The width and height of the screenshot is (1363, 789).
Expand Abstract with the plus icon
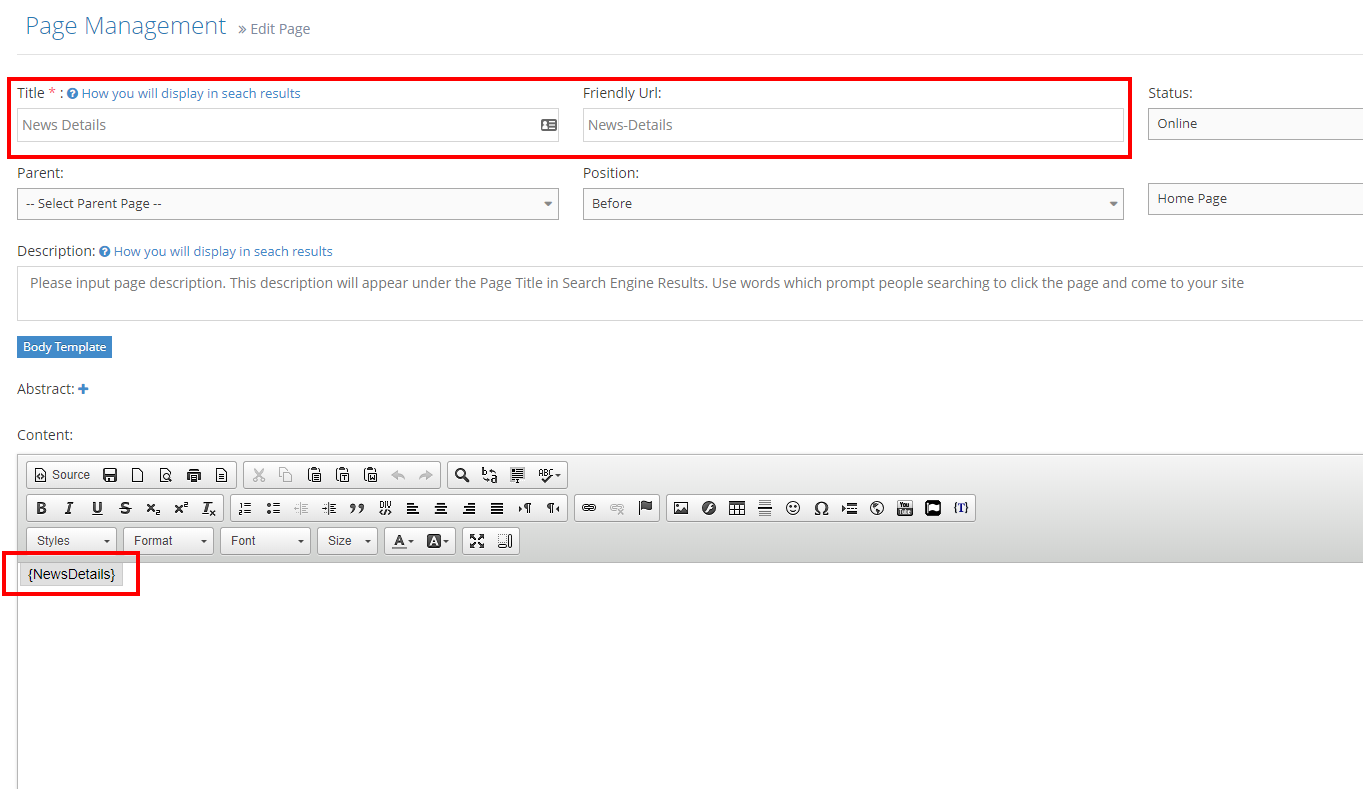click(x=83, y=389)
